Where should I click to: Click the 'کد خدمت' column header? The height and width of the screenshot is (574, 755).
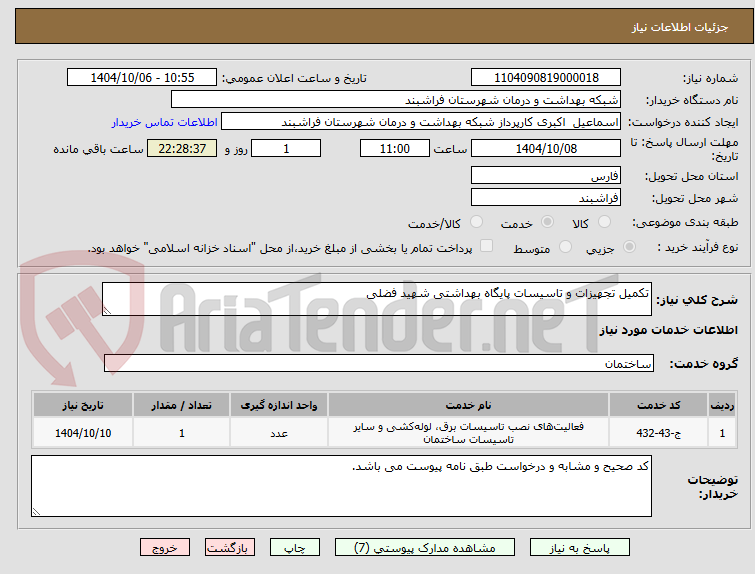tap(658, 405)
